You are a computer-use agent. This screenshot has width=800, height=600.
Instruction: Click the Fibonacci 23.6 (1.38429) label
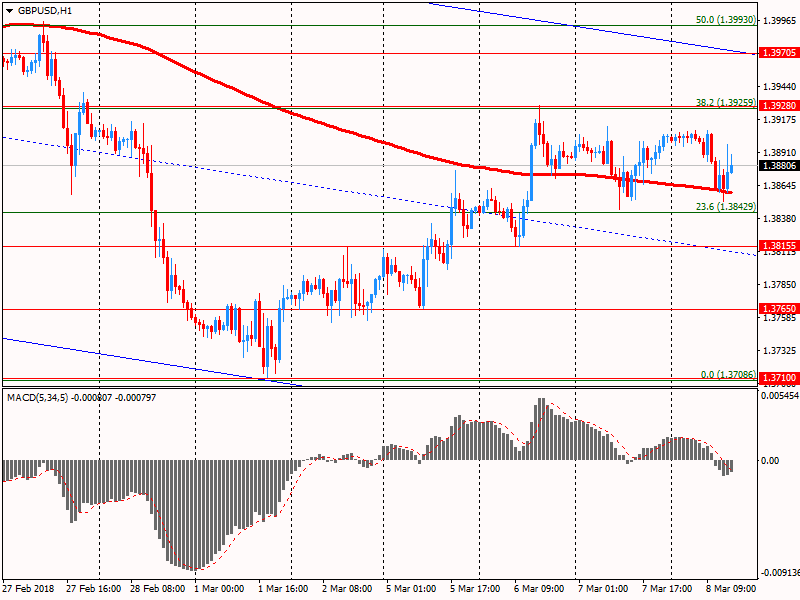[726, 207]
